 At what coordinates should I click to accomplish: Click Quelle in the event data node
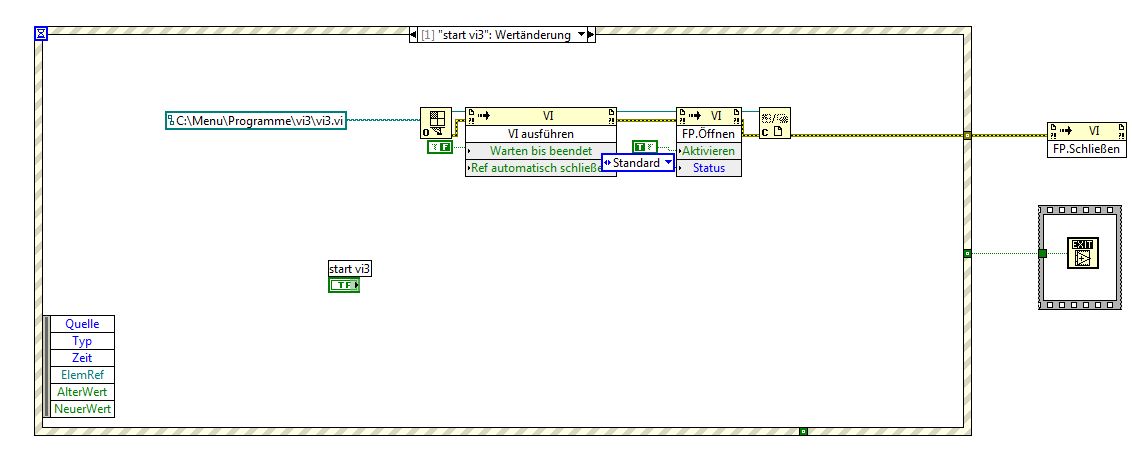[x=82, y=324]
